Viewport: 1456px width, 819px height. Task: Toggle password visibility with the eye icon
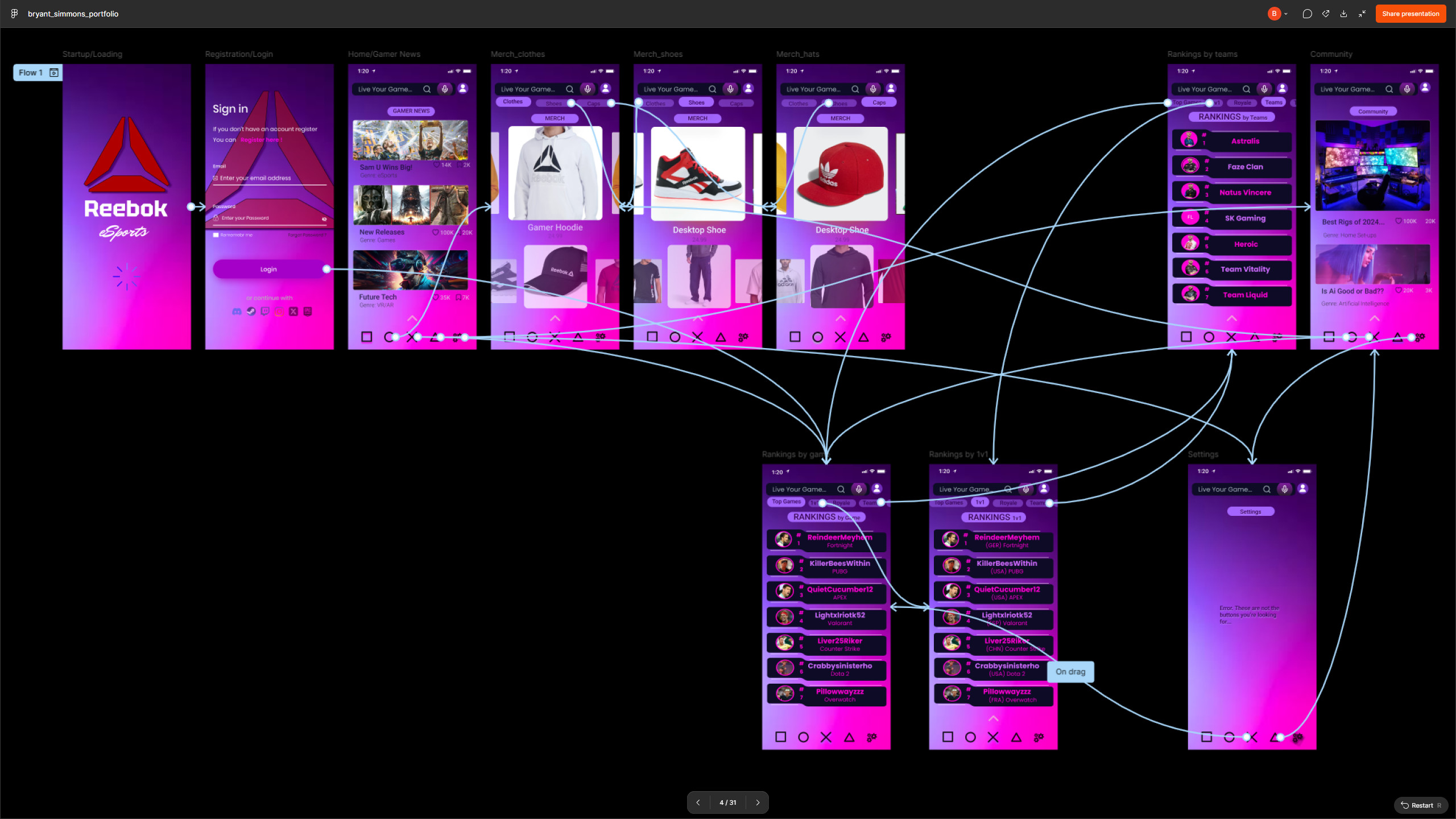click(324, 219)
